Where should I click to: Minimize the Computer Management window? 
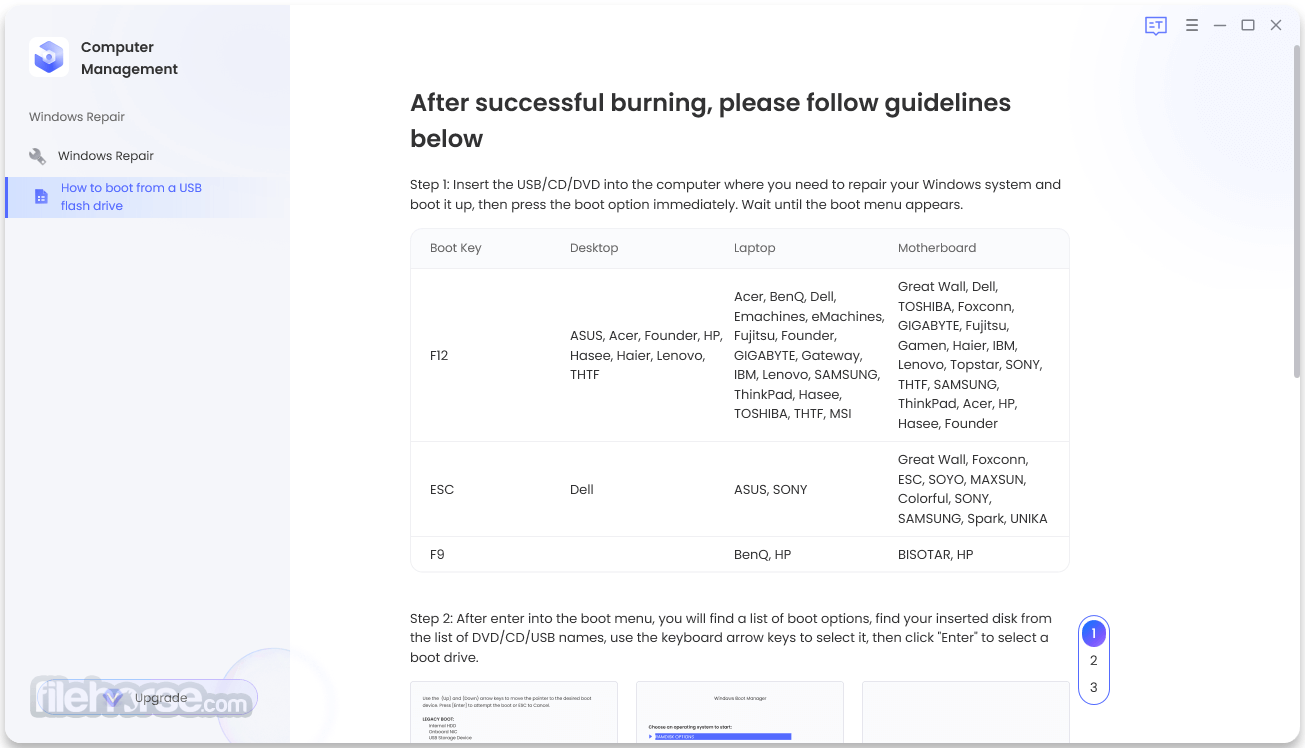point(1220,26)
